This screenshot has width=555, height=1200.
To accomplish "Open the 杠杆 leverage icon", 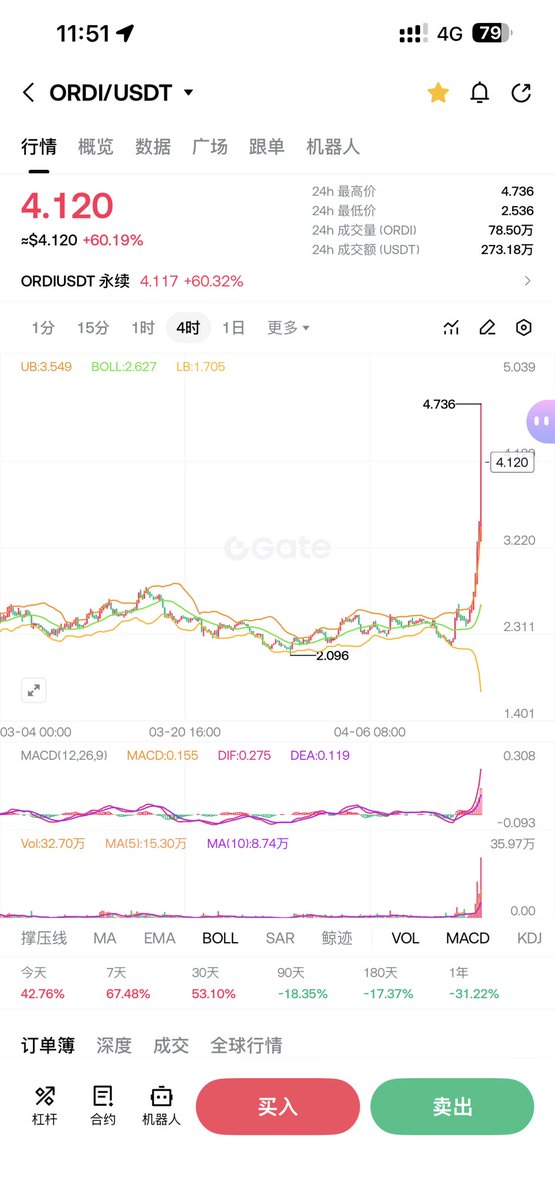I will (x=45, y=1106).
